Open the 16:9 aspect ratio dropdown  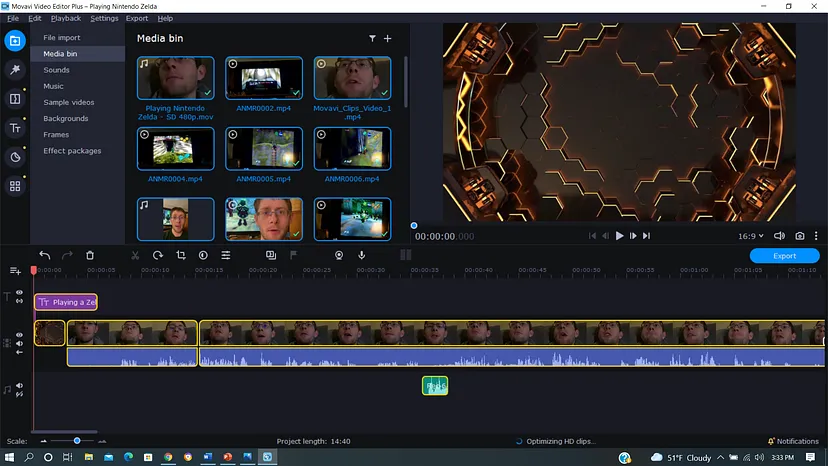(x=750, y=236)
